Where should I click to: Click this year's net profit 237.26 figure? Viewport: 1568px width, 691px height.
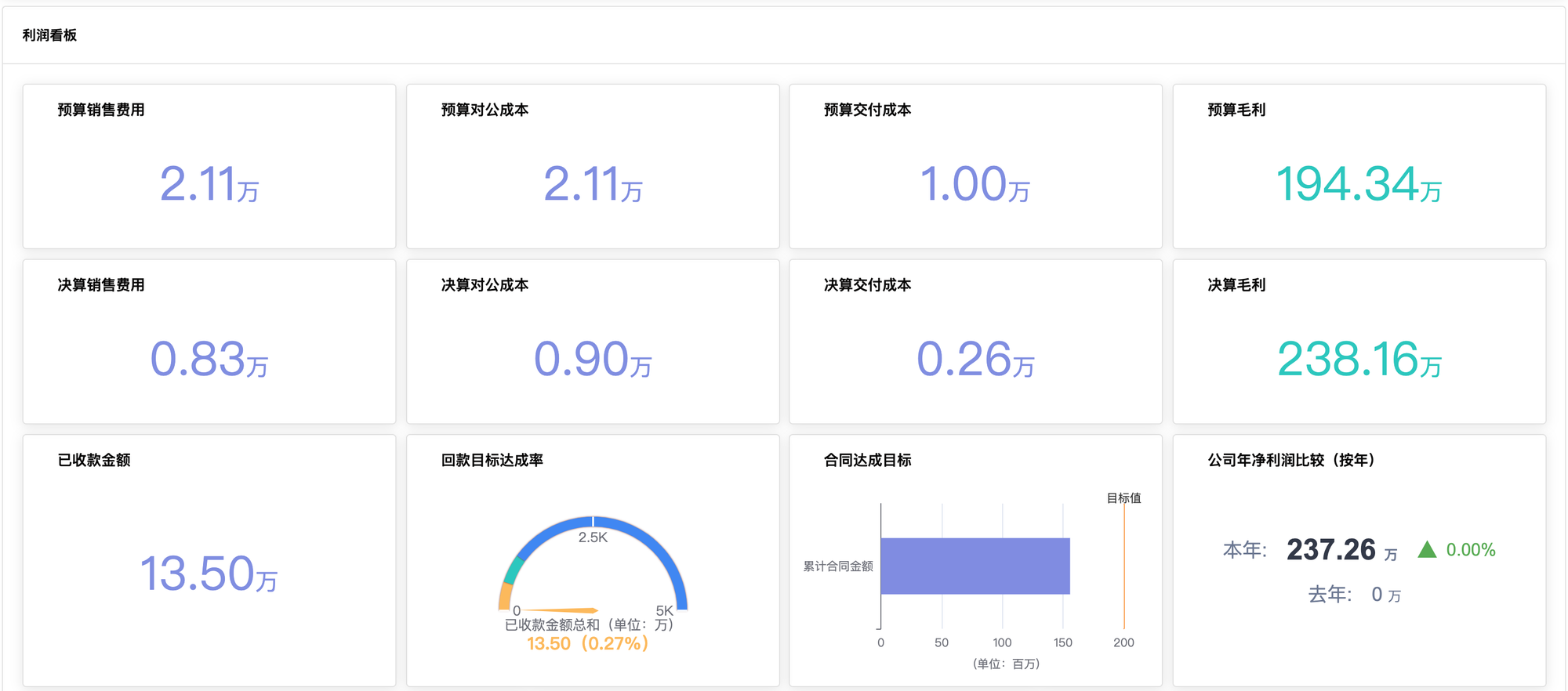coord(1330,550)
